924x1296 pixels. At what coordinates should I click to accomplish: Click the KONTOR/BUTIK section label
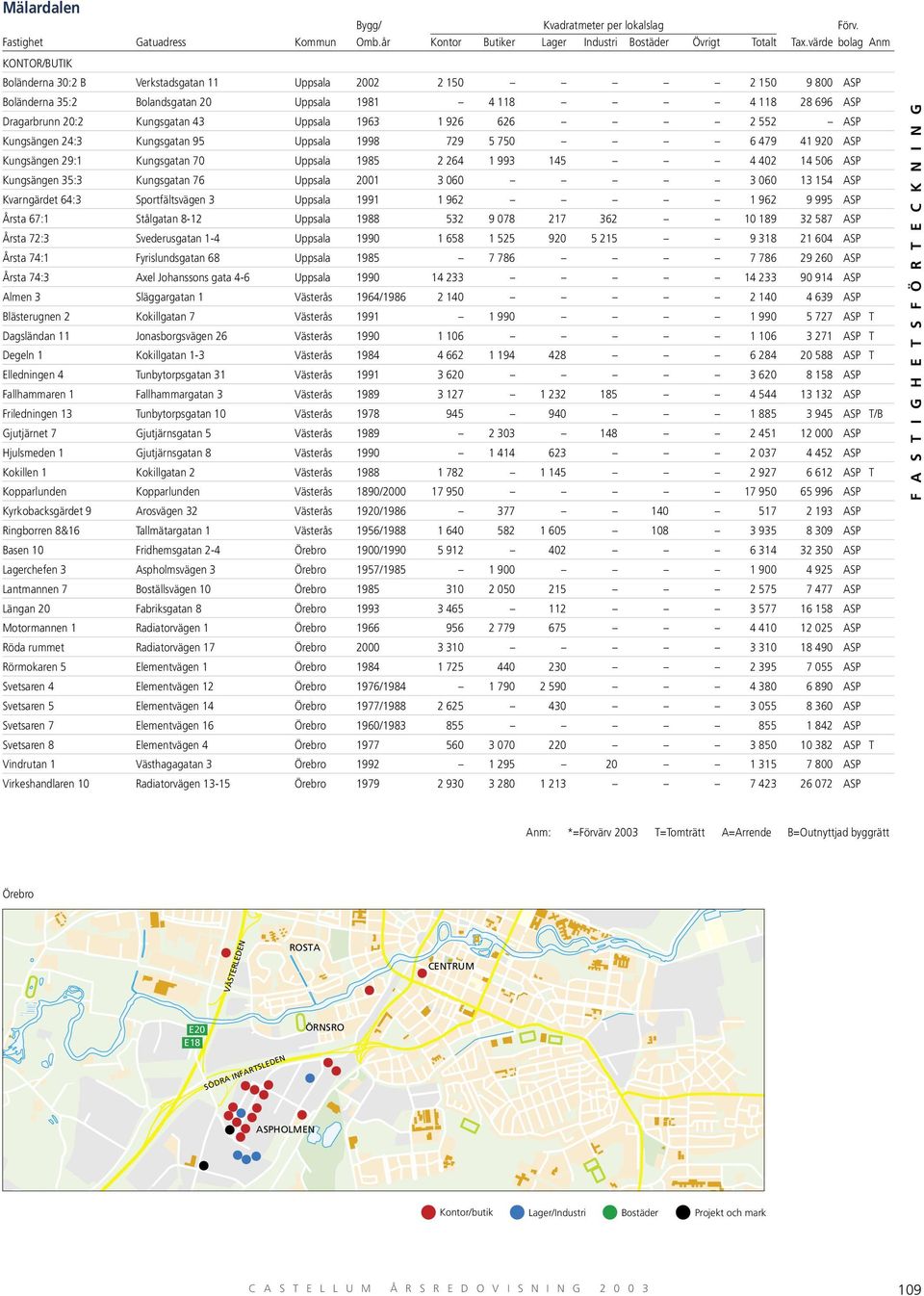pyautogui.click(x=38, y=64)
